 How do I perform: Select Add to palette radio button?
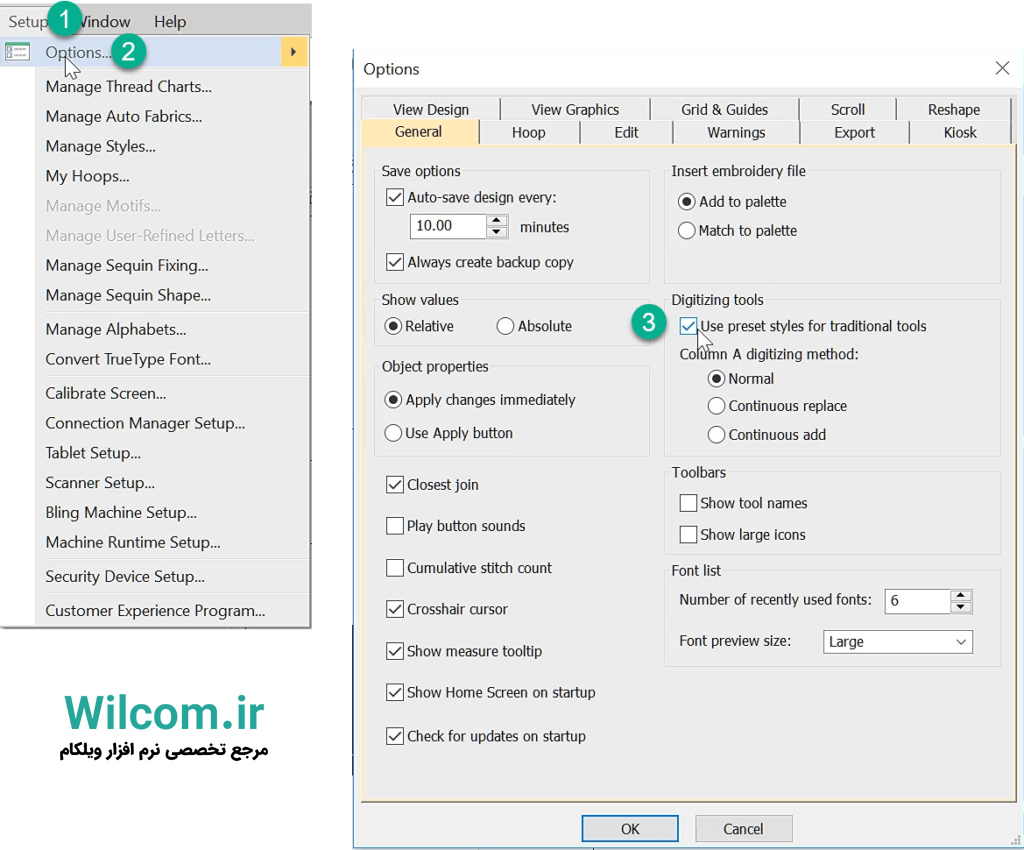pyautogui.click(x=686, y=202)
